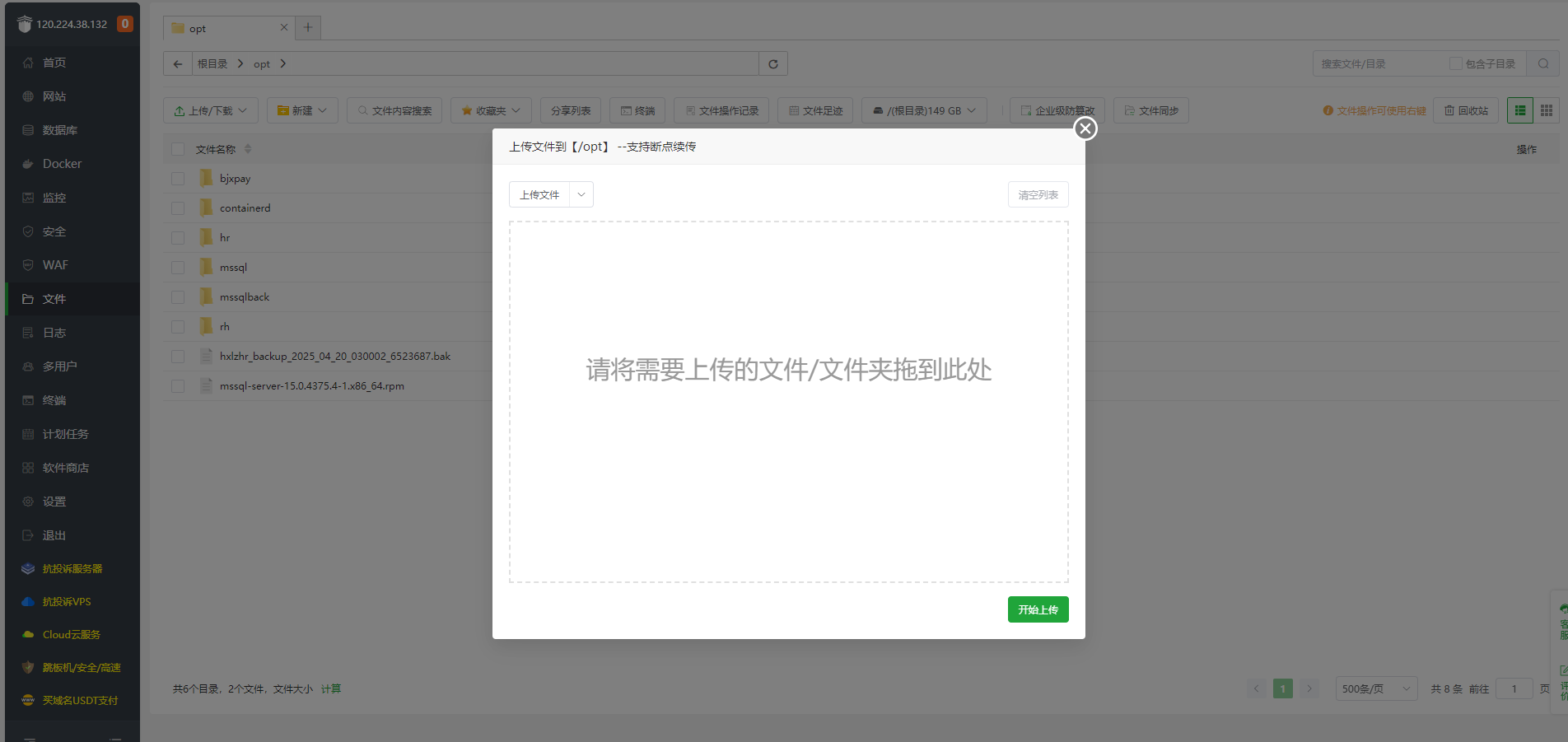1568x742 pixels.
Task: Click the 清空列表 clear list button
Action: point(1038,195)
